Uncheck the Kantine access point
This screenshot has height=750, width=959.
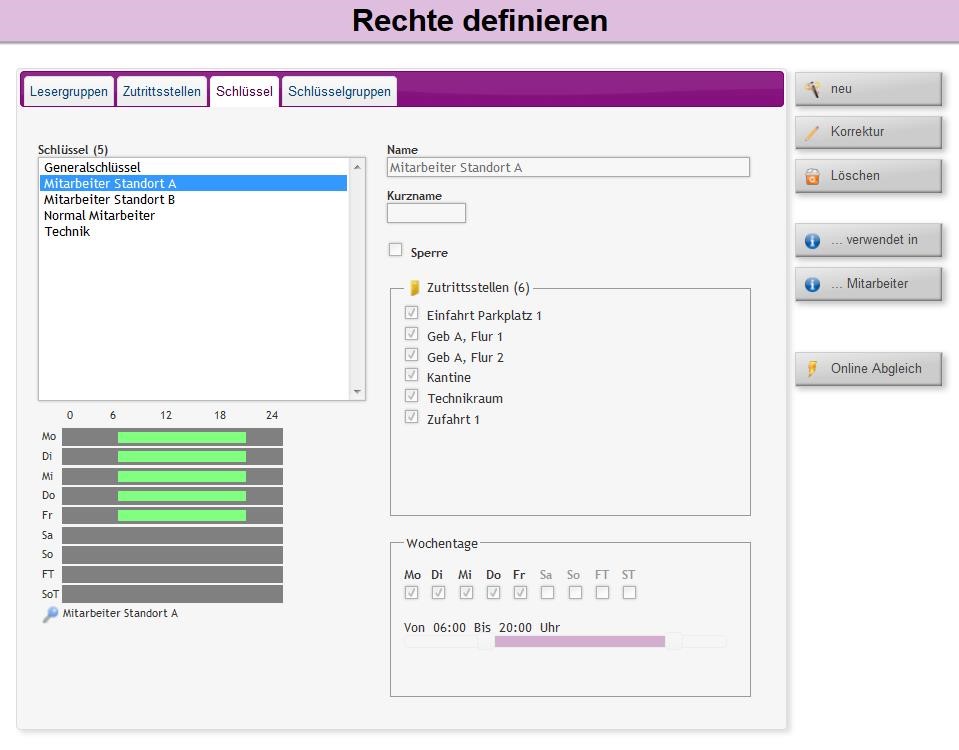tap(411, 375)
